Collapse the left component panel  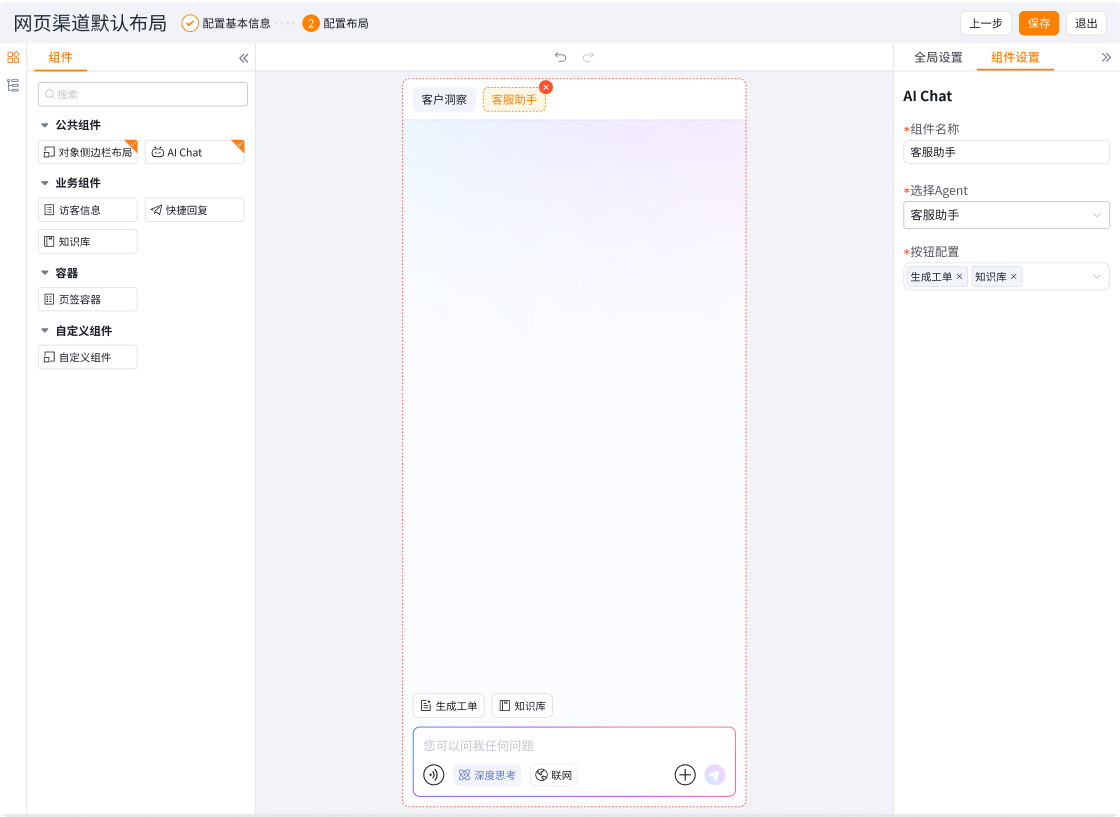click(x=243, y=58)
